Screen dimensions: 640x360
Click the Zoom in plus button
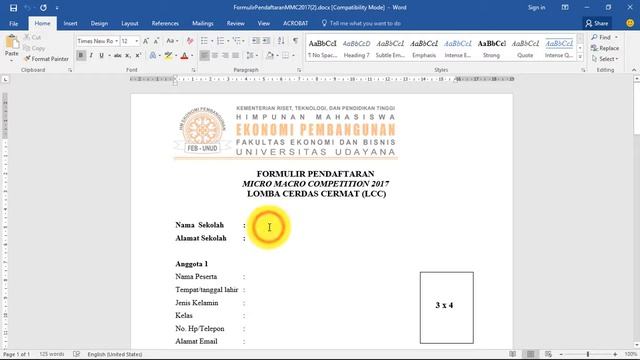click(x=615, y=354)
